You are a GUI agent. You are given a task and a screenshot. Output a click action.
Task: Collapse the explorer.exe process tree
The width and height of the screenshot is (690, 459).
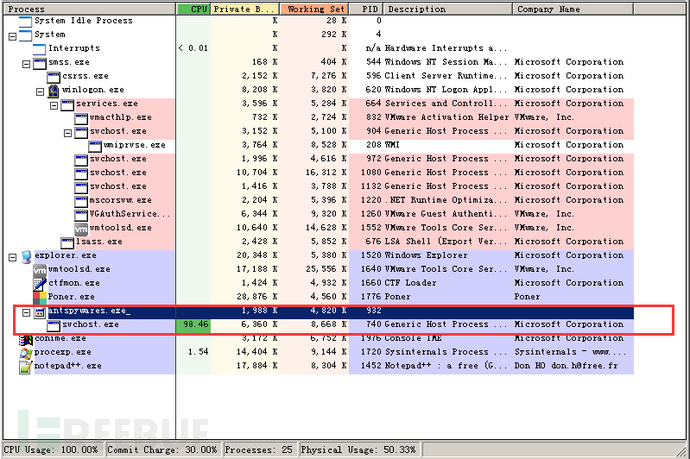12,256
